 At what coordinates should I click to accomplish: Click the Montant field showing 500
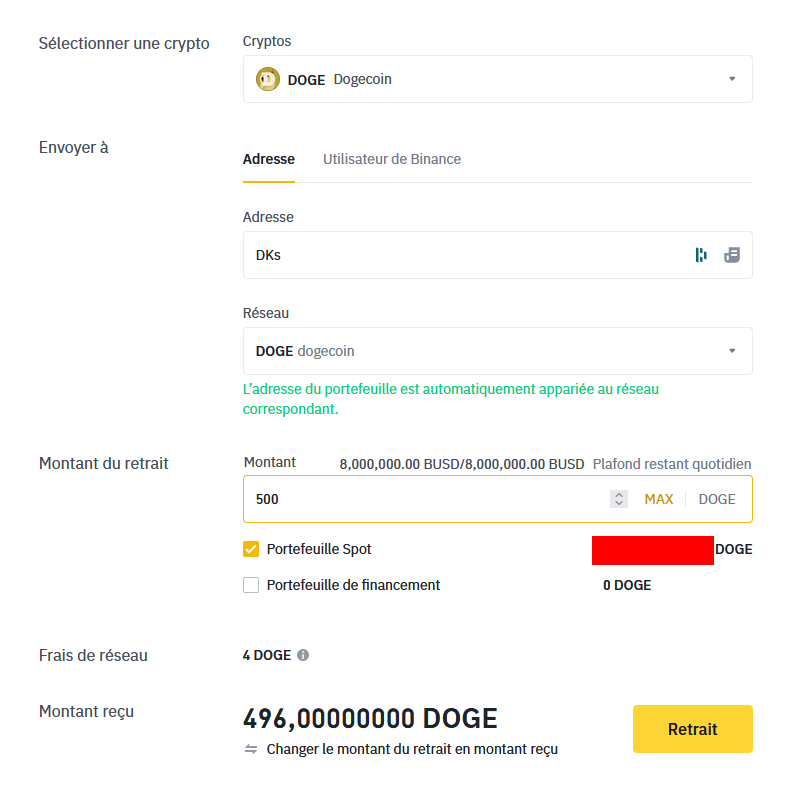(x=420, y=499)
